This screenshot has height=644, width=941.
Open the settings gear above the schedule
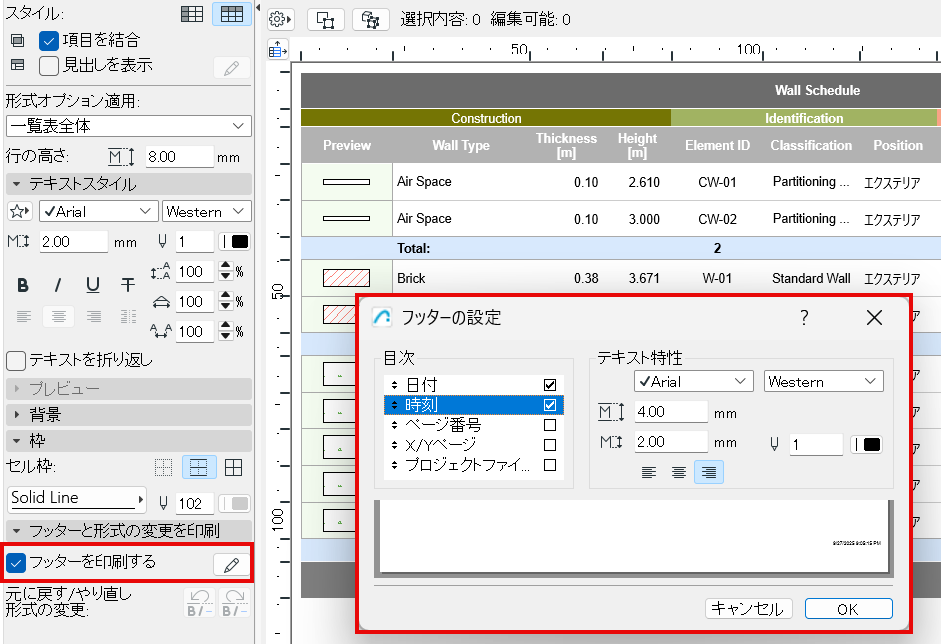(280, 19)
